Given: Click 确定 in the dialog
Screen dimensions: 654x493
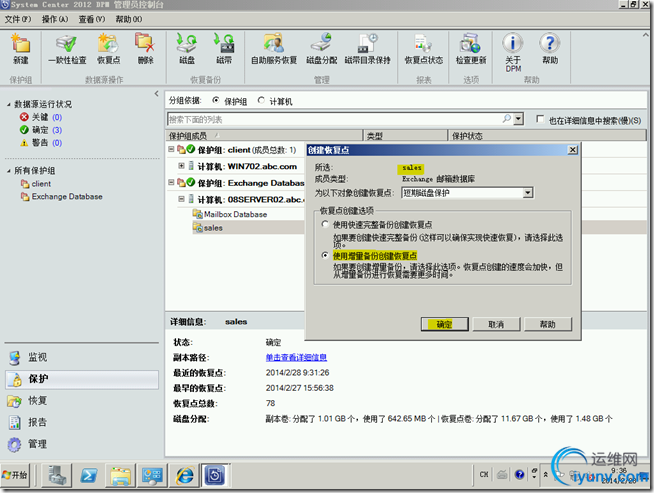Looking at the screenshot, I should tap(445, 324).
